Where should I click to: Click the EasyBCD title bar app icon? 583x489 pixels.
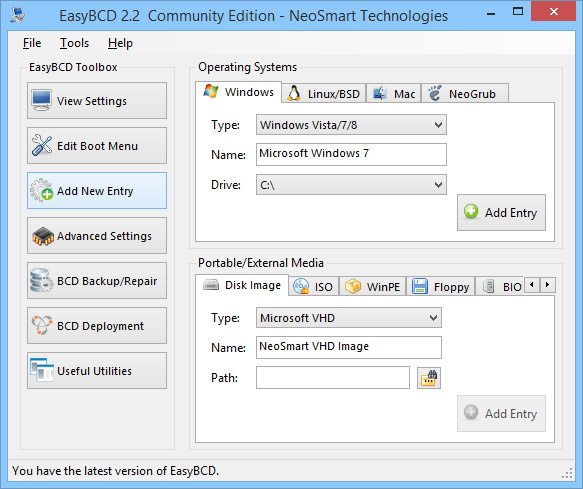(17, 15)
